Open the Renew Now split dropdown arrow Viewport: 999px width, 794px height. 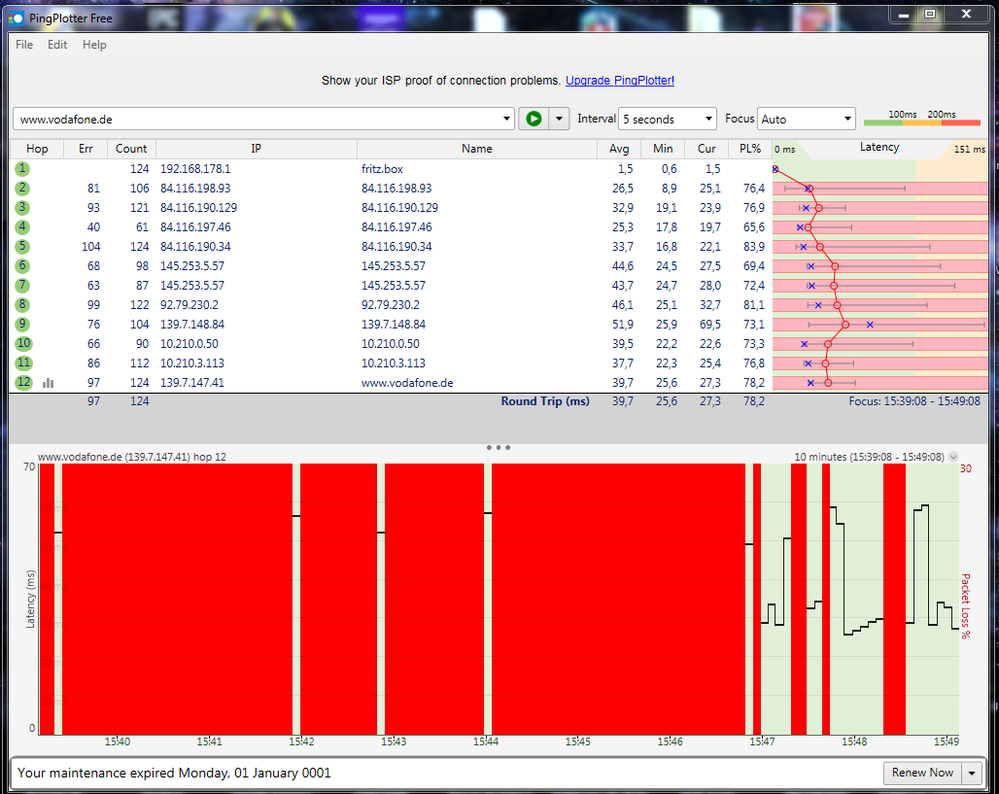[x=972, y=773]
